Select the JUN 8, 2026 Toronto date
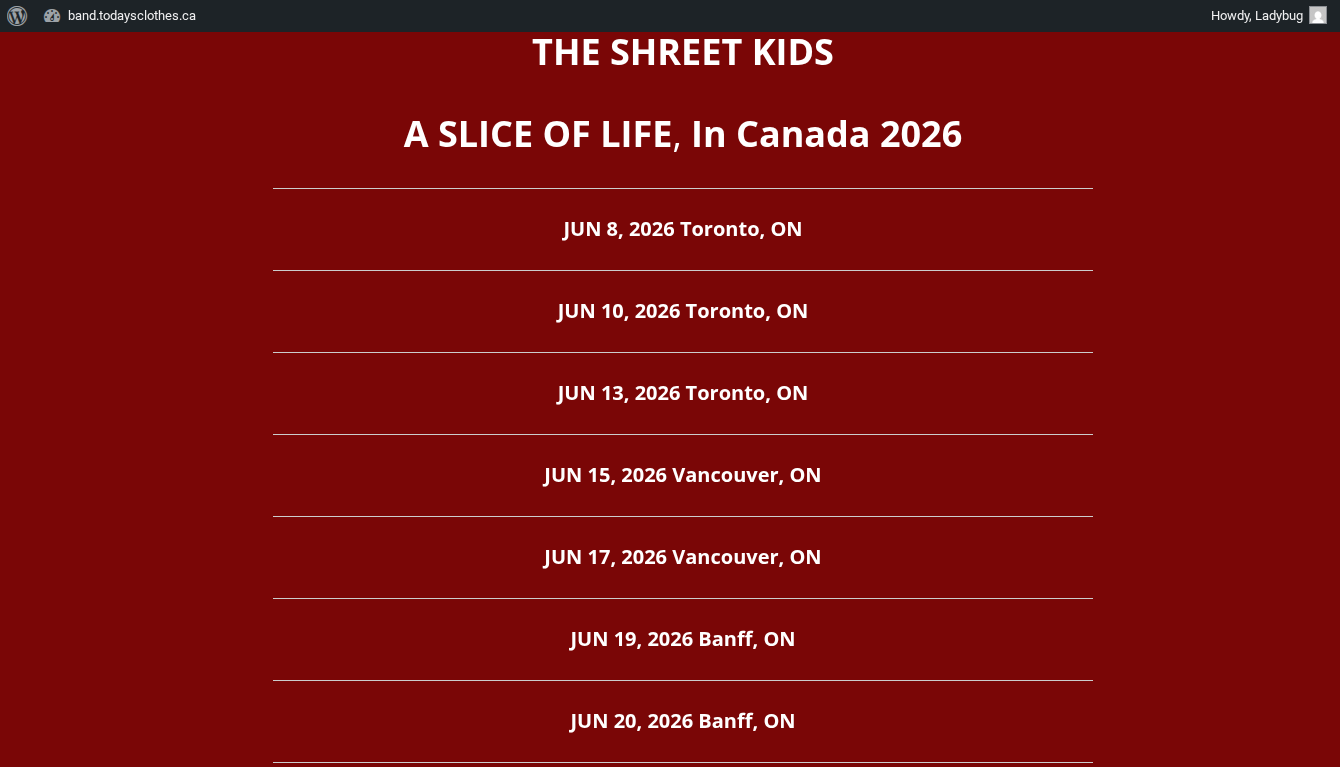 click(682, 229)
